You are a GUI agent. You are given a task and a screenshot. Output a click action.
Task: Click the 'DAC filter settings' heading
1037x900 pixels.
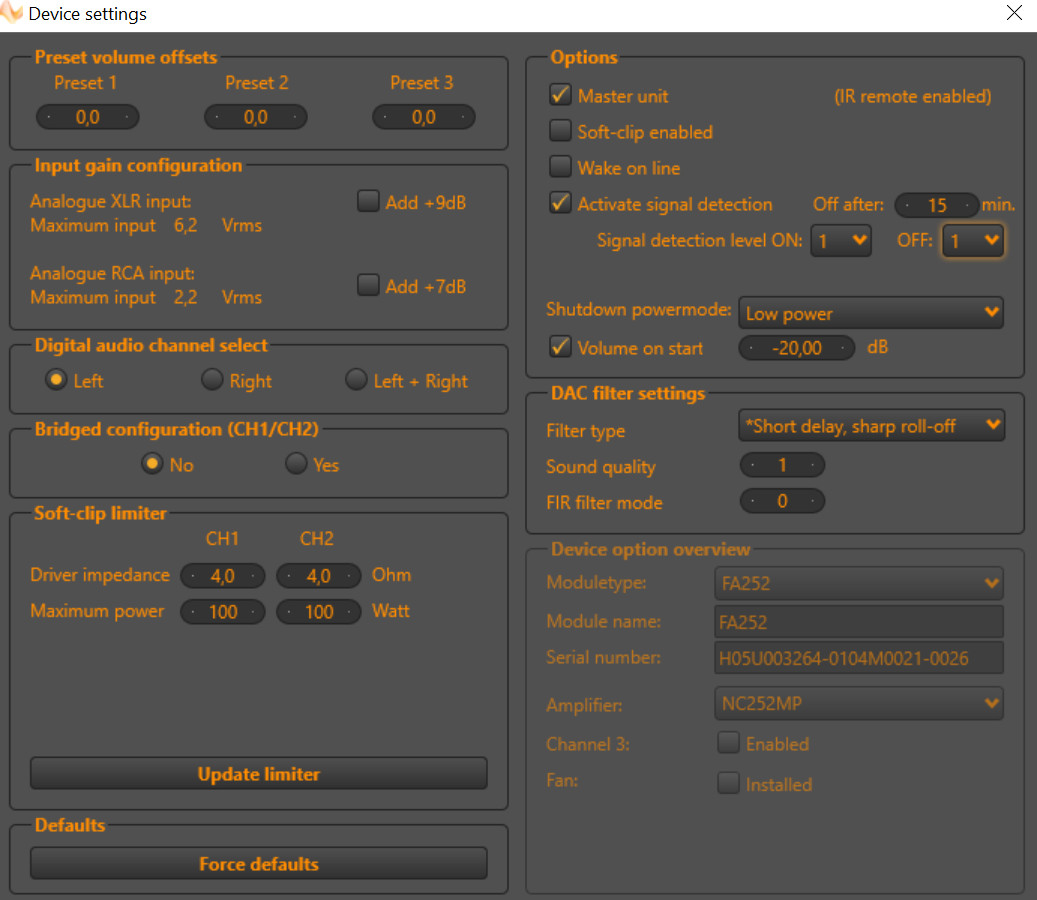[x=628, y=393]
